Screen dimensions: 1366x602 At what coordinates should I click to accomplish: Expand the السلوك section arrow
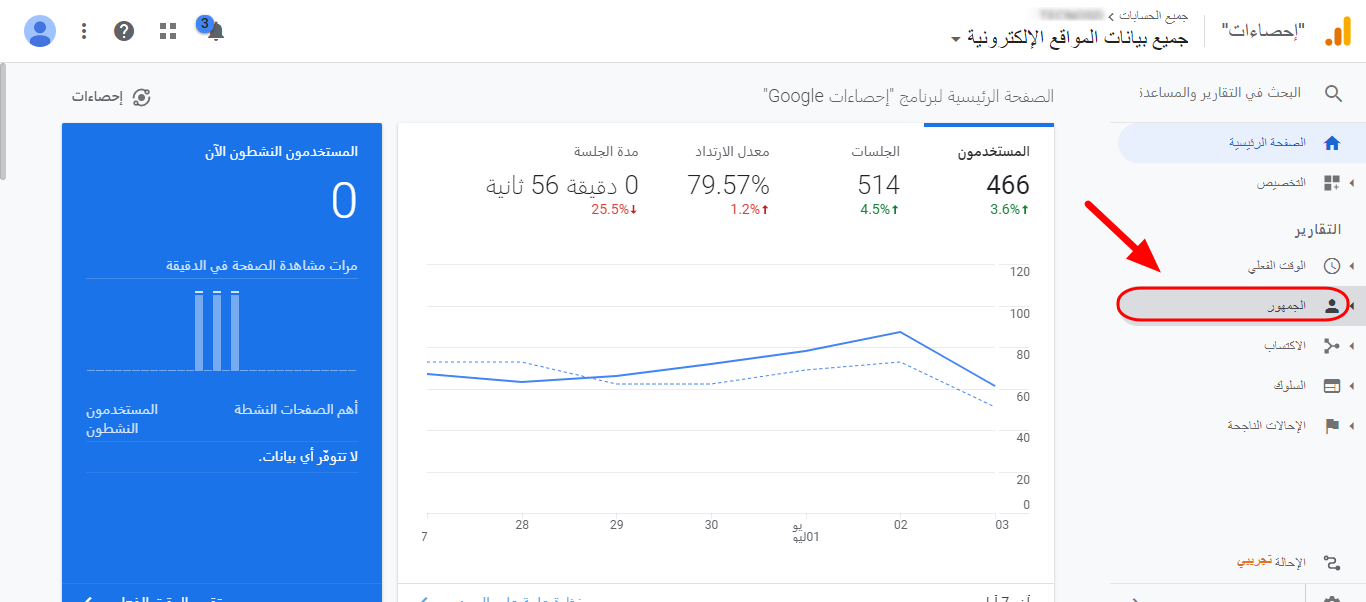click(1352, 386)
